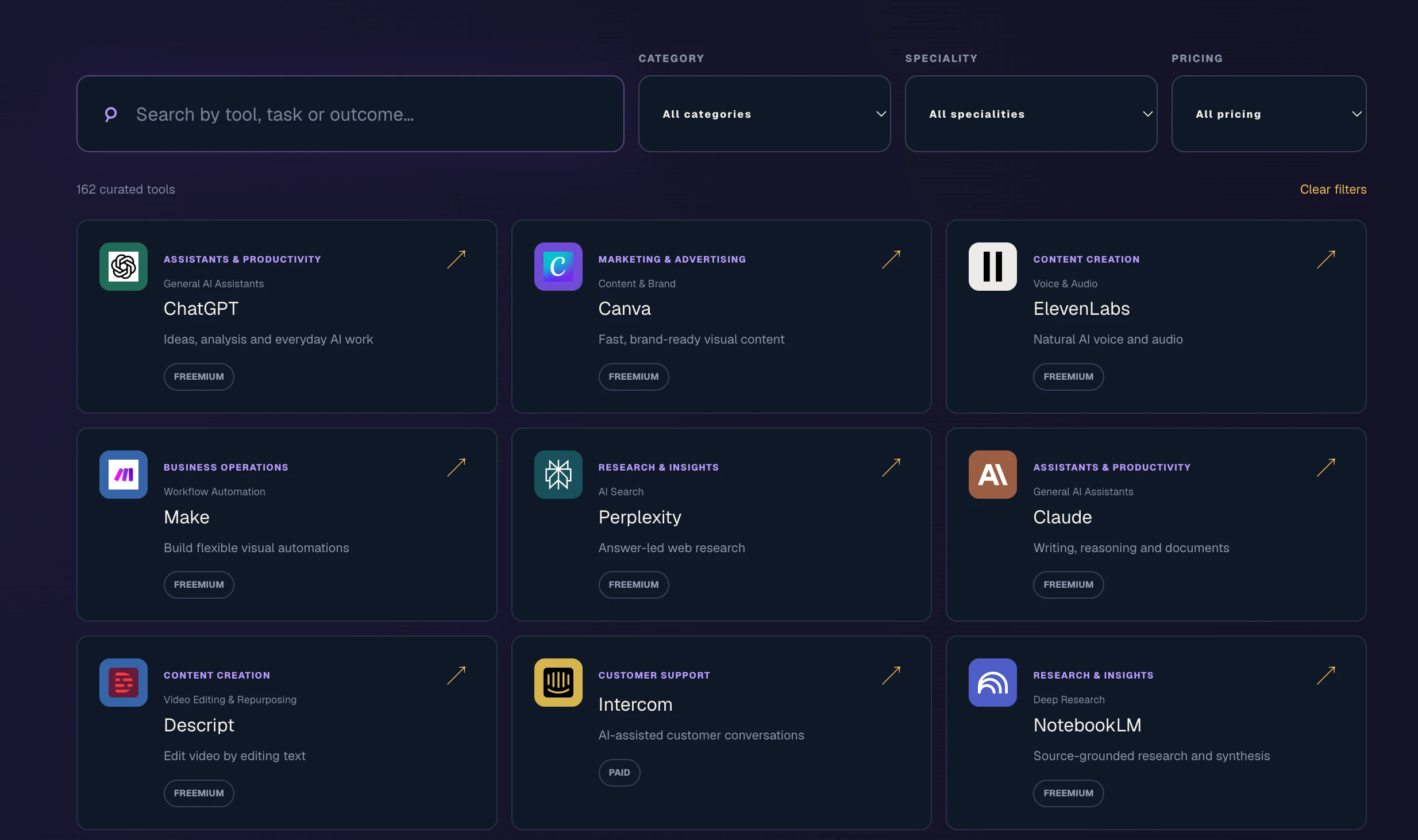Image resolution: width=1418 pixels, height=840 pixels.
Task: Open NotebookLM via its arrow icon
Action: (1326, 676)
